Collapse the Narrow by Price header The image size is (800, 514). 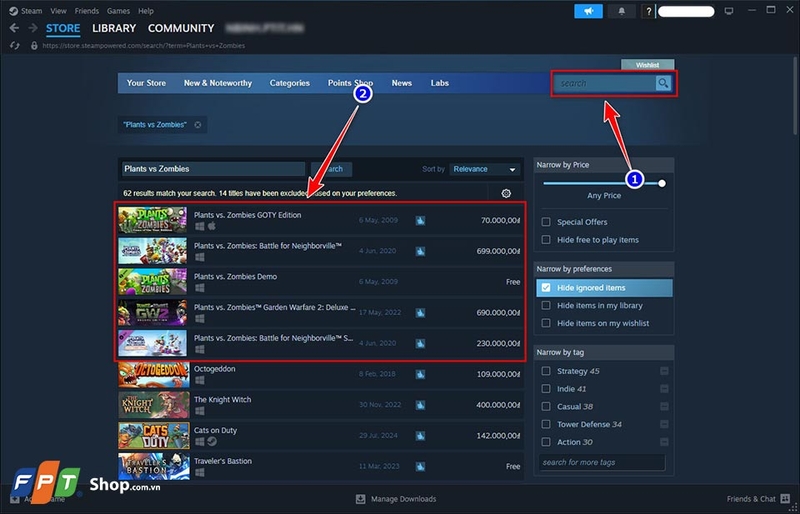604,165
